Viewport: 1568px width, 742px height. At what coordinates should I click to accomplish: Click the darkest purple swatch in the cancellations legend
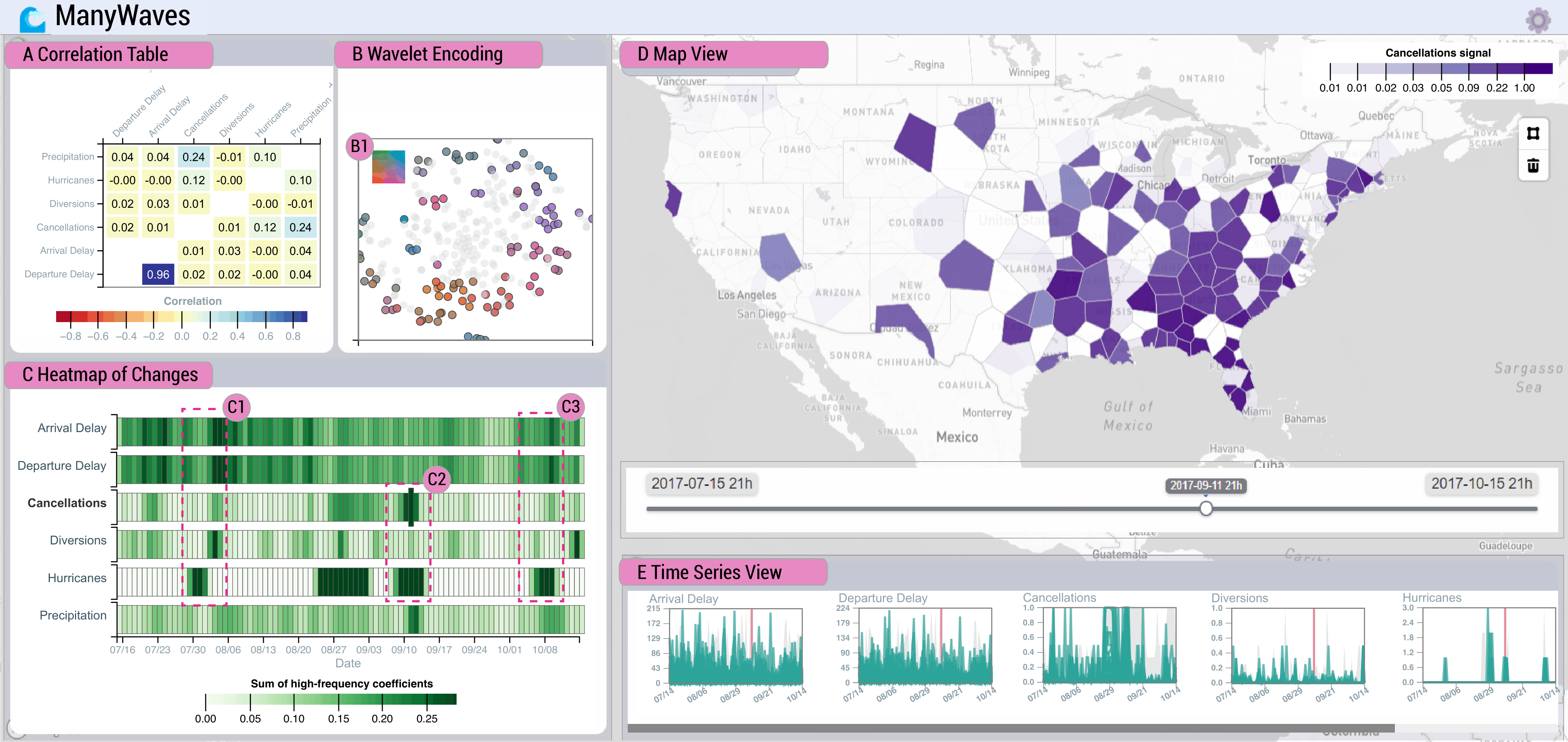click(x=1538, y=69)
